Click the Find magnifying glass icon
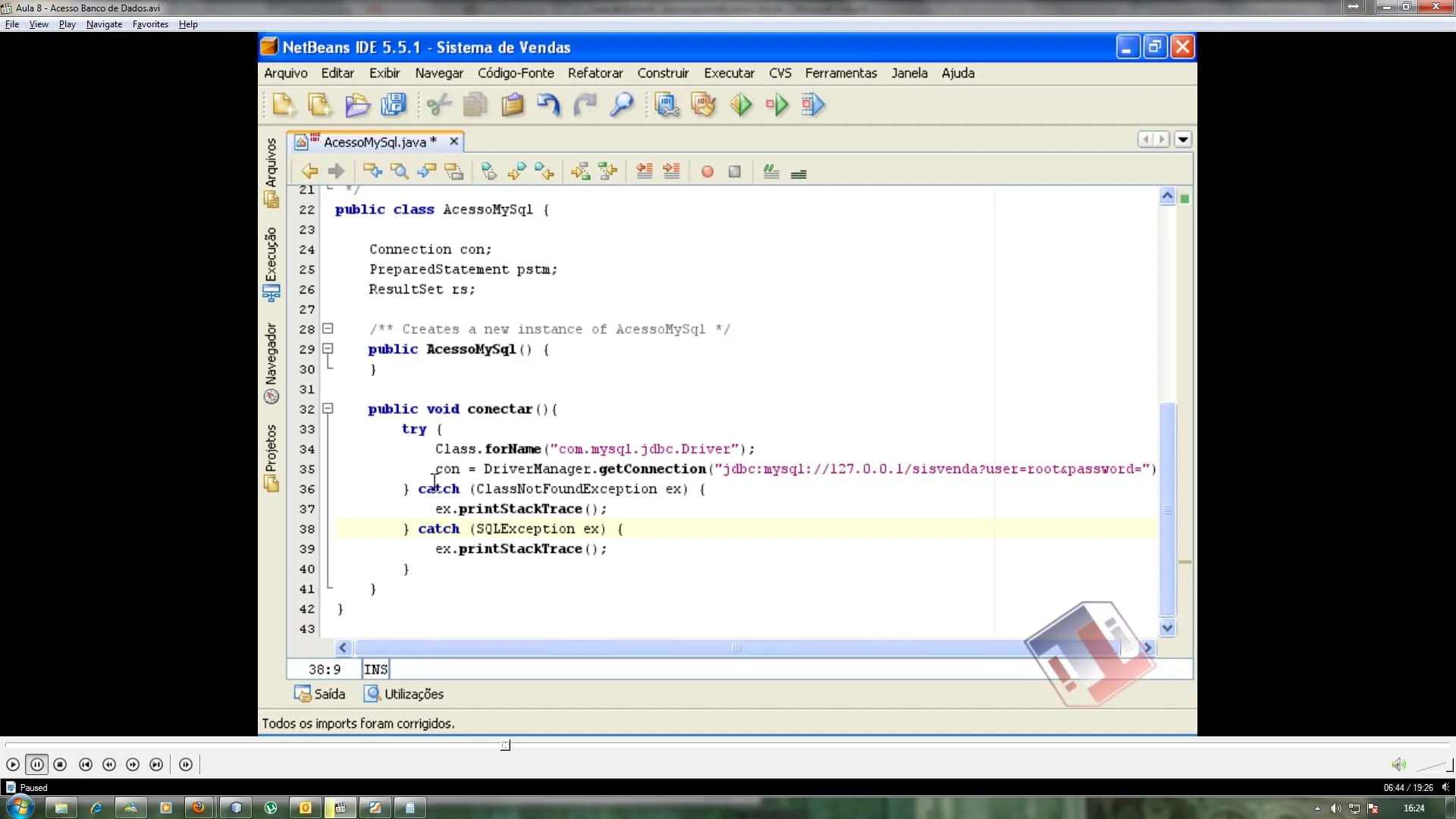Screen dimensions: 1456x819 click(x=622, y=105)
